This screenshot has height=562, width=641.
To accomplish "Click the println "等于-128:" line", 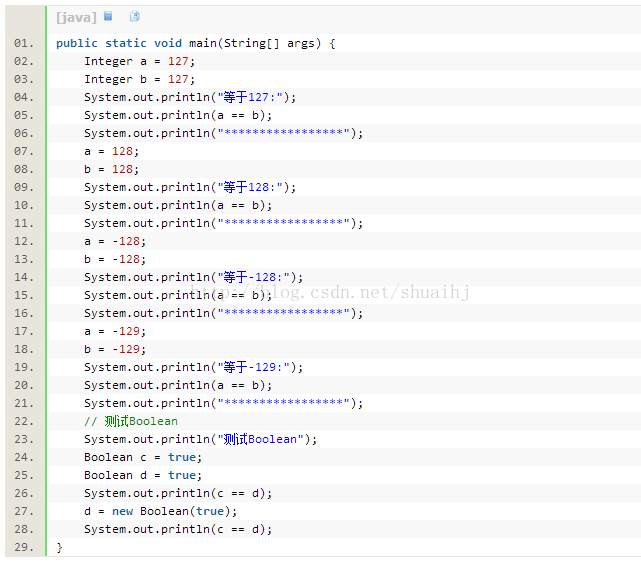I will 193,277.
